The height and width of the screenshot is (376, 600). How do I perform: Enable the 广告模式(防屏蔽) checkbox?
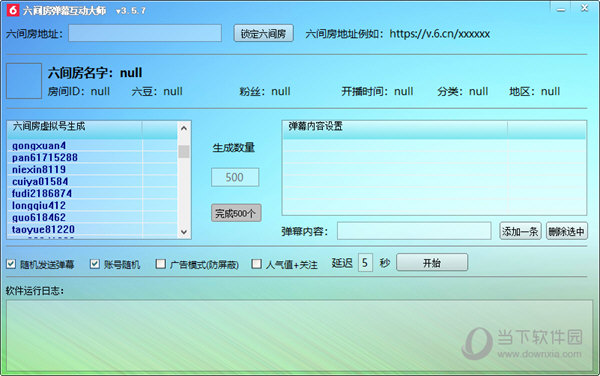click(x=161, y=264)
